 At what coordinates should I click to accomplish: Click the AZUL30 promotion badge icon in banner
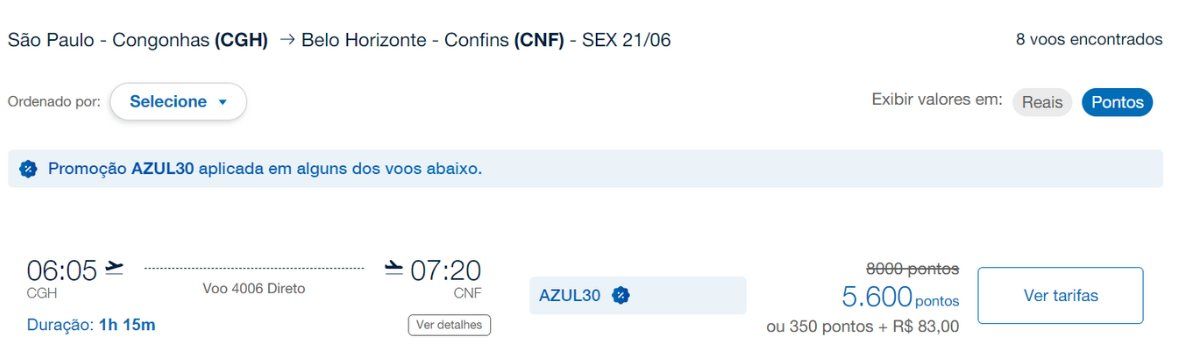[29, 169]
